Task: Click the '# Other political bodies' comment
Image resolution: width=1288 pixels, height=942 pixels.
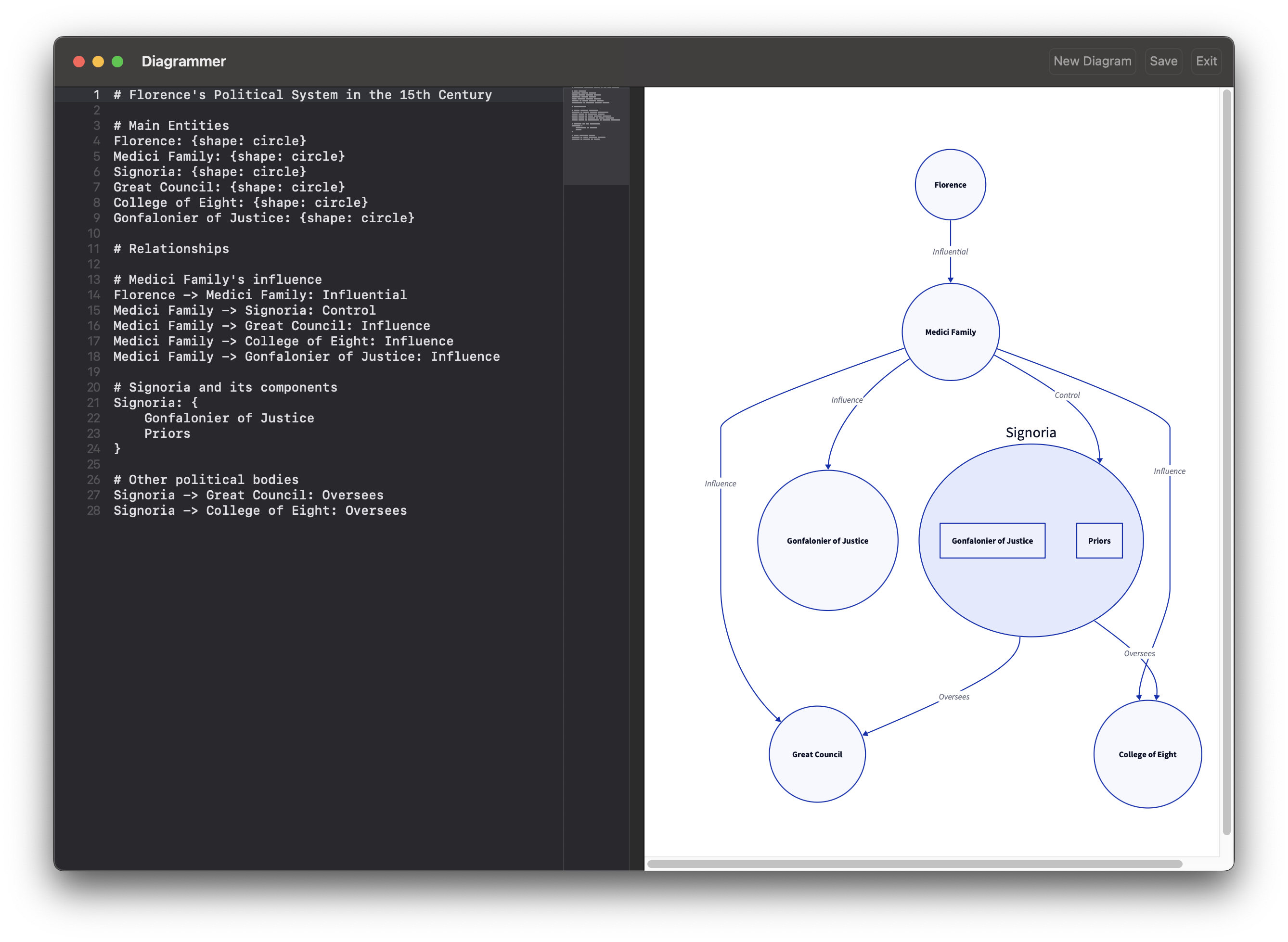Action: (206, 480)
